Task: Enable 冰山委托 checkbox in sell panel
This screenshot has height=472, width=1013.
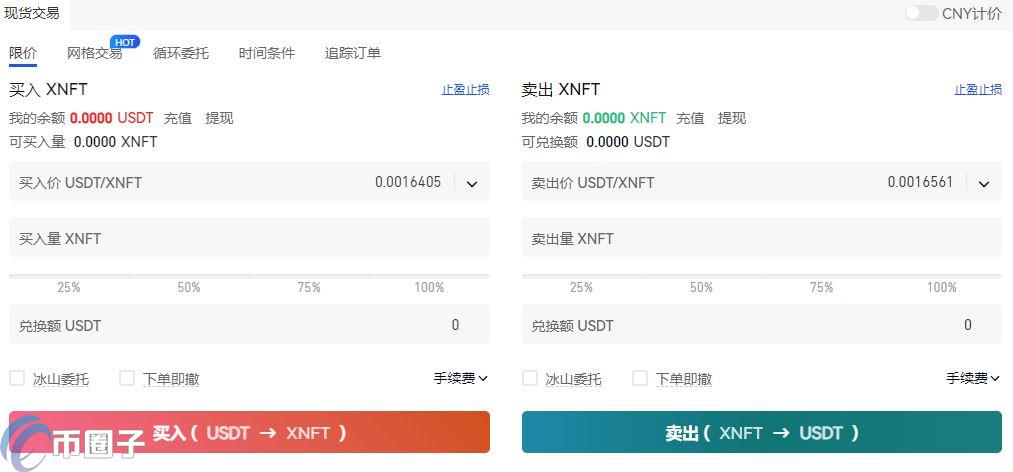Action: tap(530, 378)
